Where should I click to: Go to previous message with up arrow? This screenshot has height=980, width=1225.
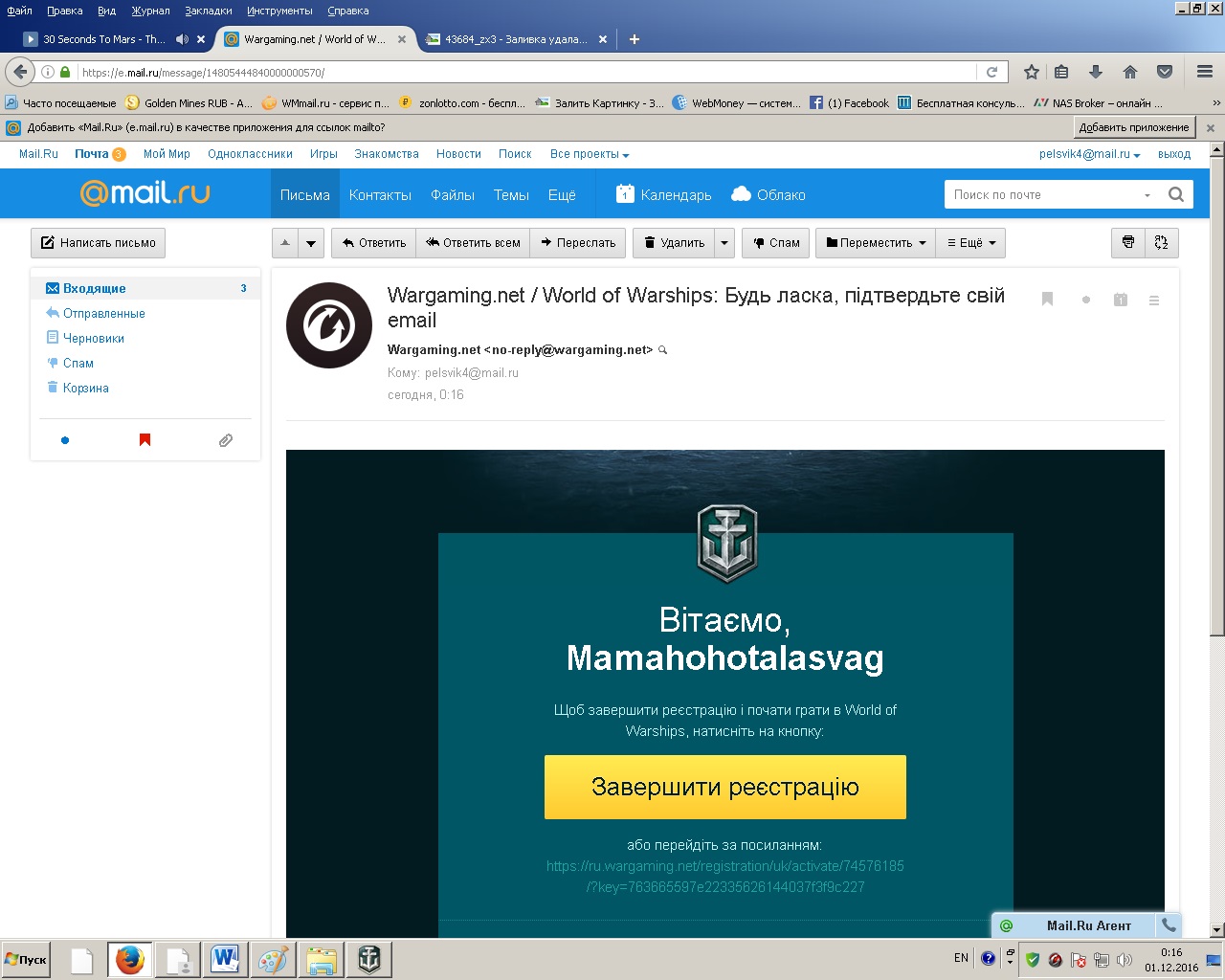[x=285, y=242]
